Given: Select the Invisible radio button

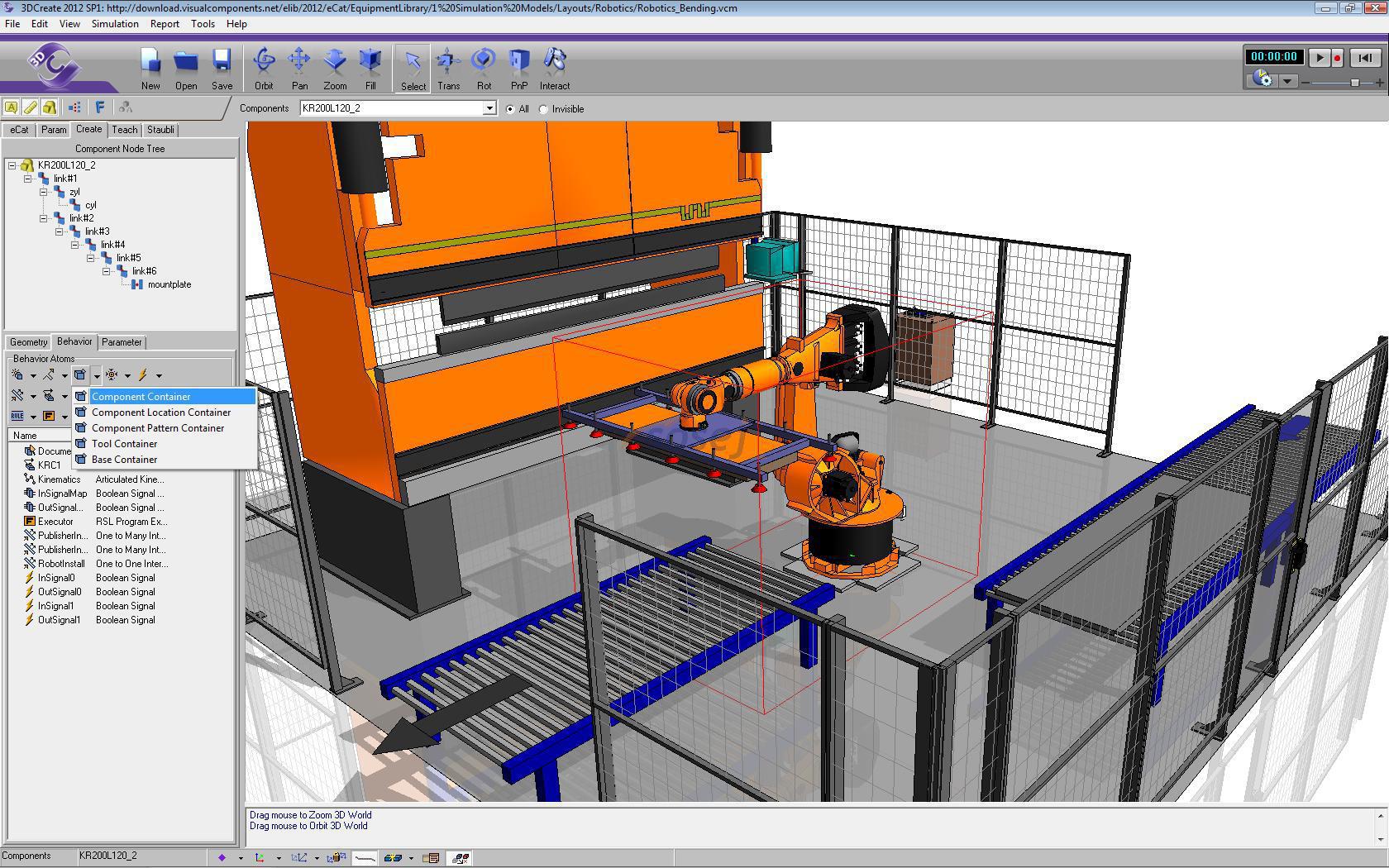Looking at the screenshot, I should click(544, 109).
